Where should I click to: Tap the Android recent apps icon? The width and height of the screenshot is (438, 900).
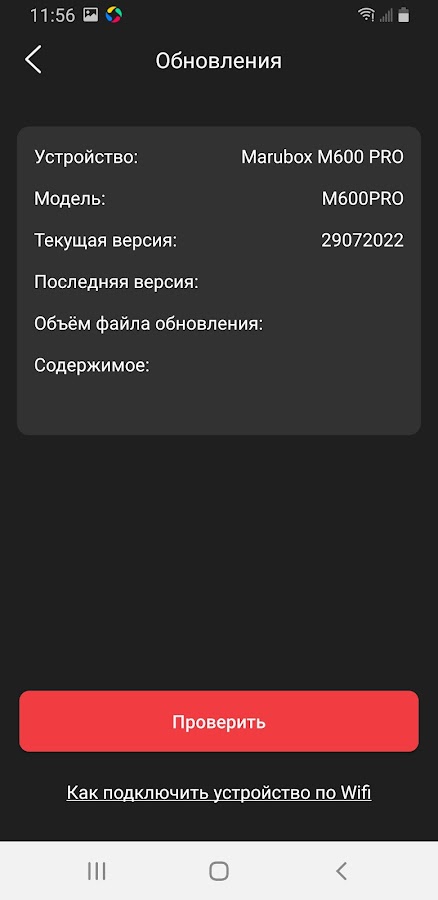(x=96, y=871)
